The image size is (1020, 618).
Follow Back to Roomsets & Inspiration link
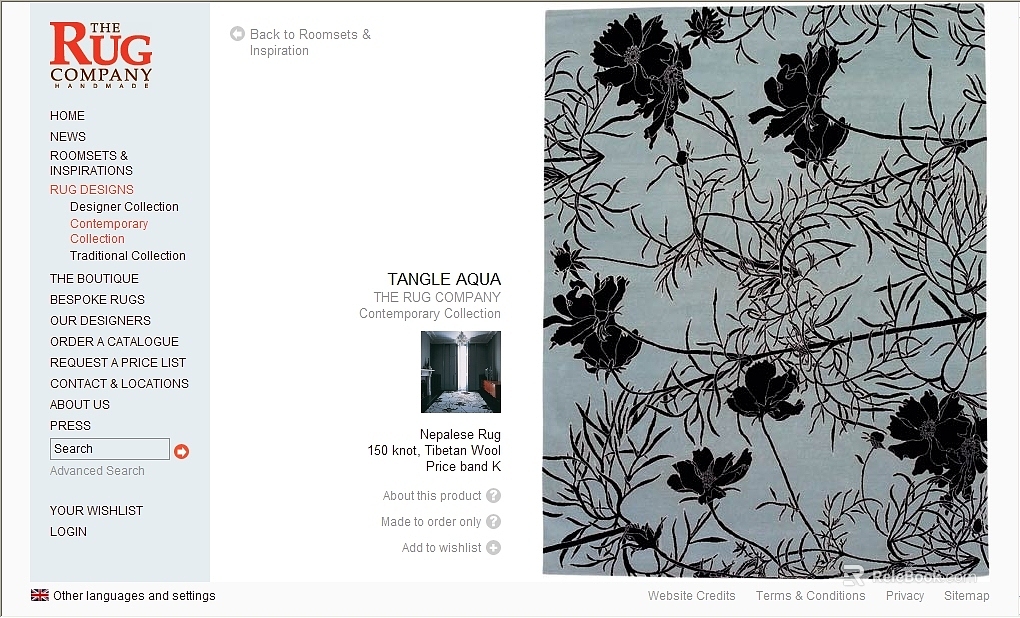[310, 42]
